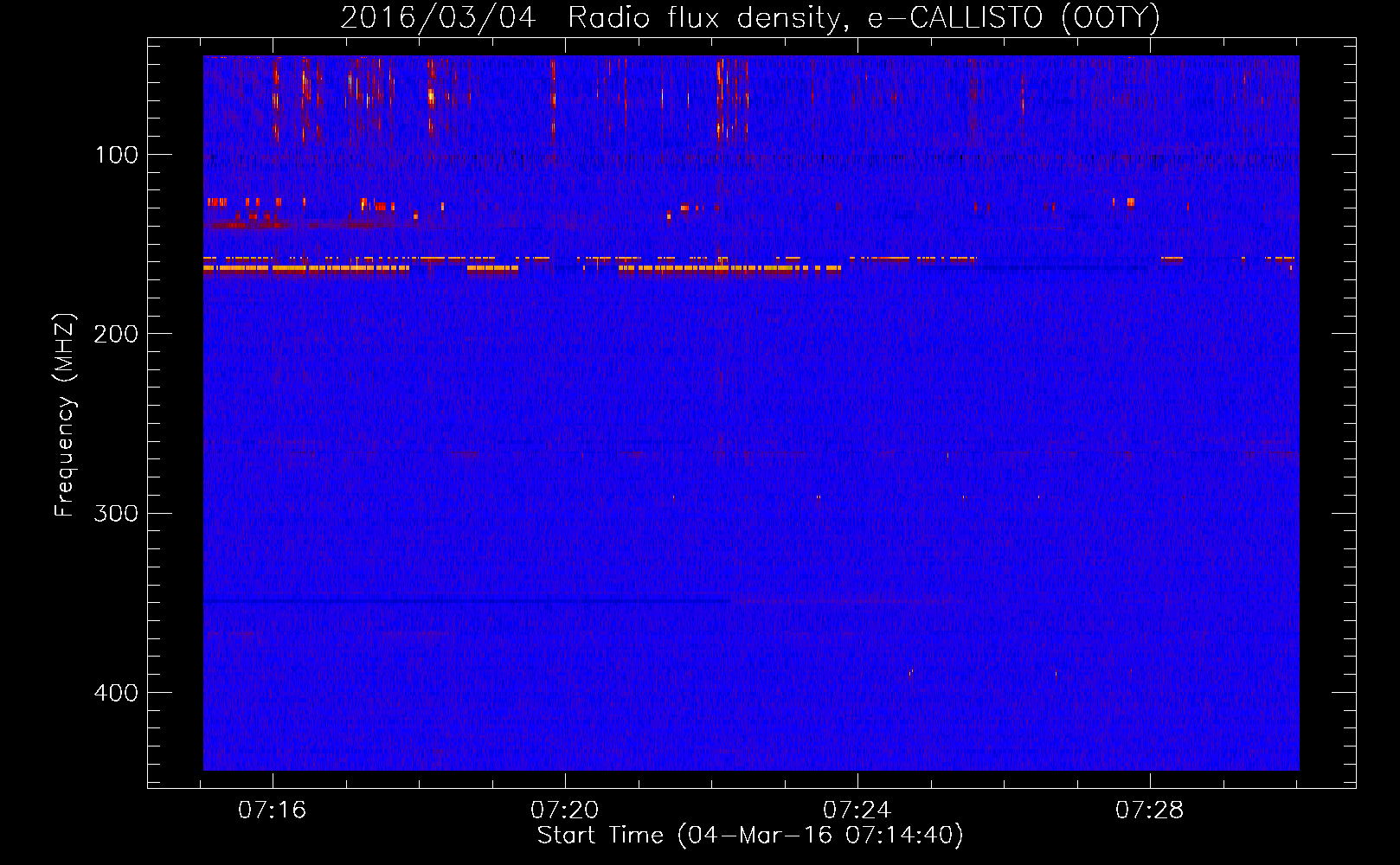
Task: Click the 07:20 time tick label
Action: 565,810
